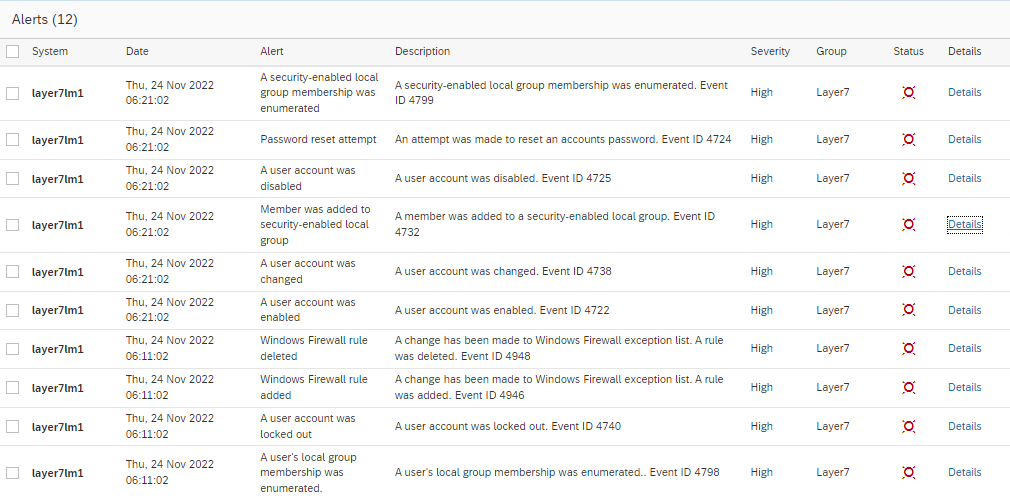Tick checkbox for user account locked out row

(x=12, y=427)
